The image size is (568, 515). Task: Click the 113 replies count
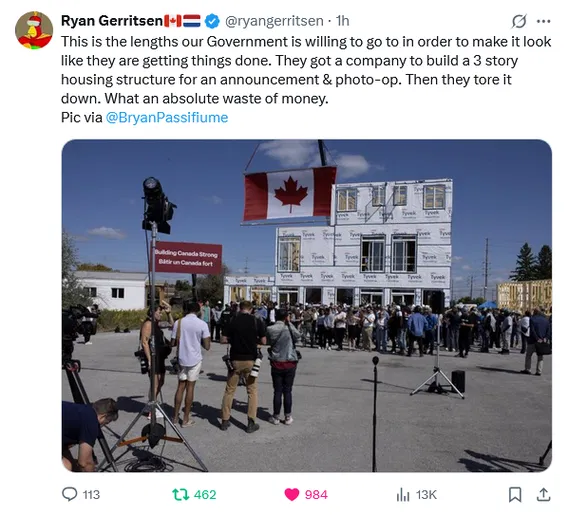click(x=91, y=494)
